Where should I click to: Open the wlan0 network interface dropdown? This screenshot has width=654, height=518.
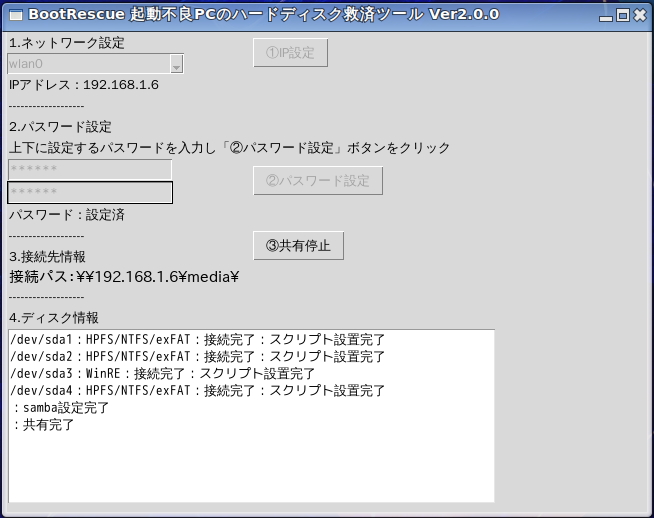click(176, 64)
